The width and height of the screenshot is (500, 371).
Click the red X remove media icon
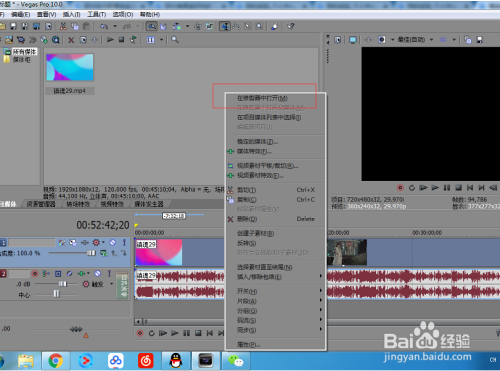(71, 40)
